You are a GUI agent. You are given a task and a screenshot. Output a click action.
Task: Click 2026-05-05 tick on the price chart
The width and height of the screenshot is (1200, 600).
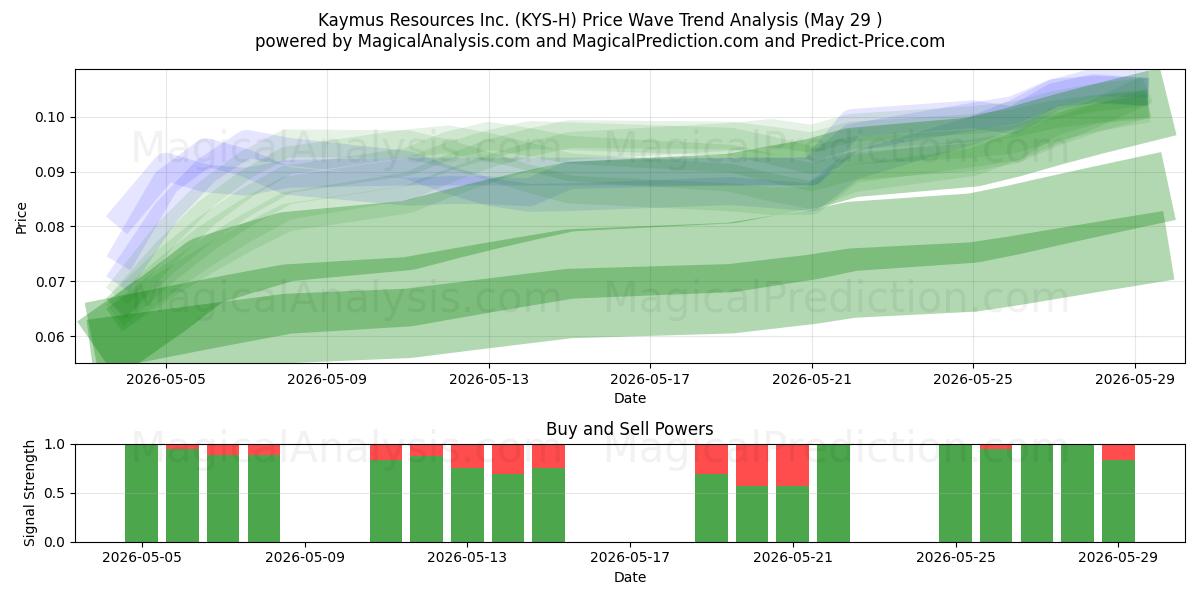pos(164,379)
